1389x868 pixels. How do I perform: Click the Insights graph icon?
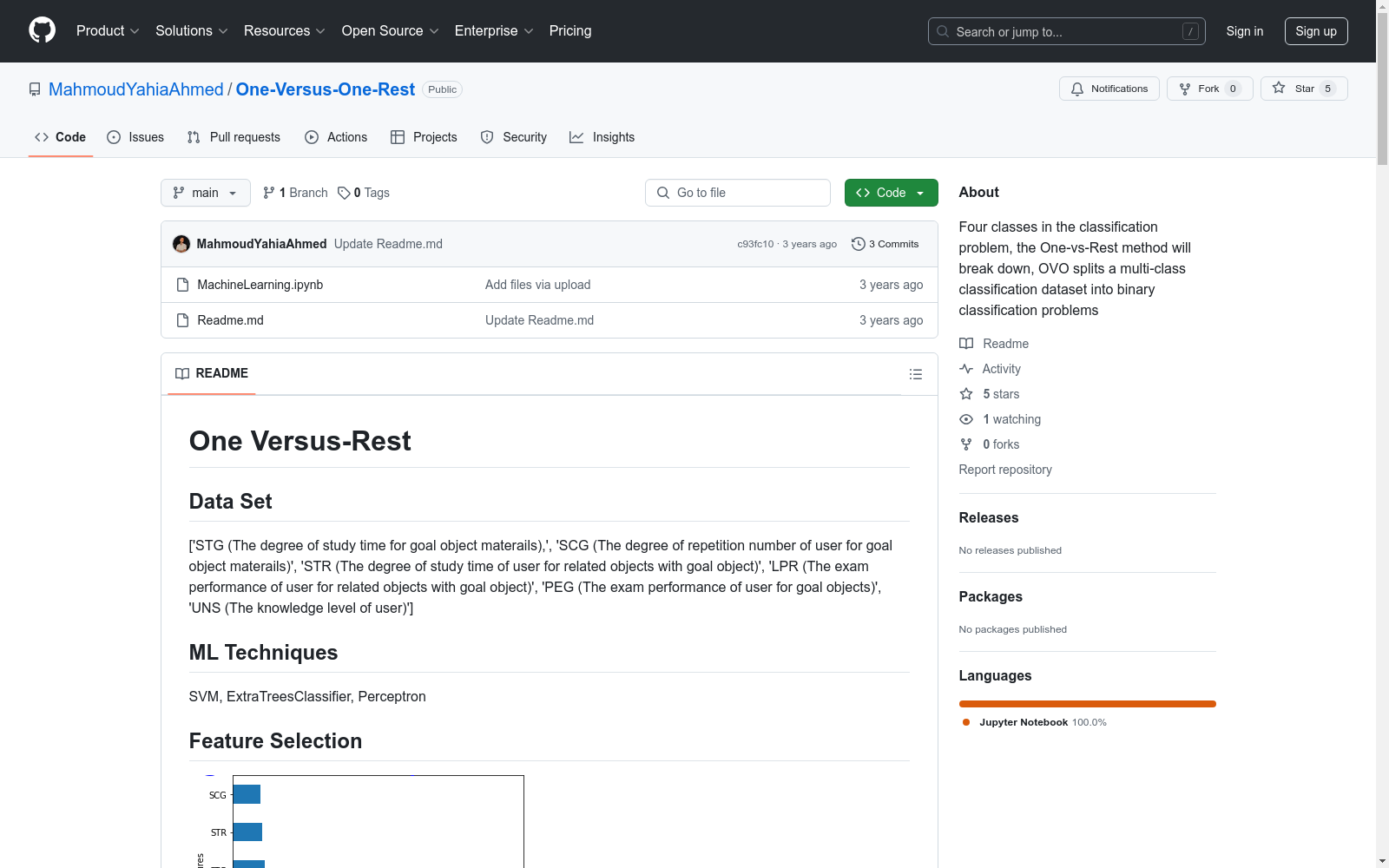pos(576,137)
